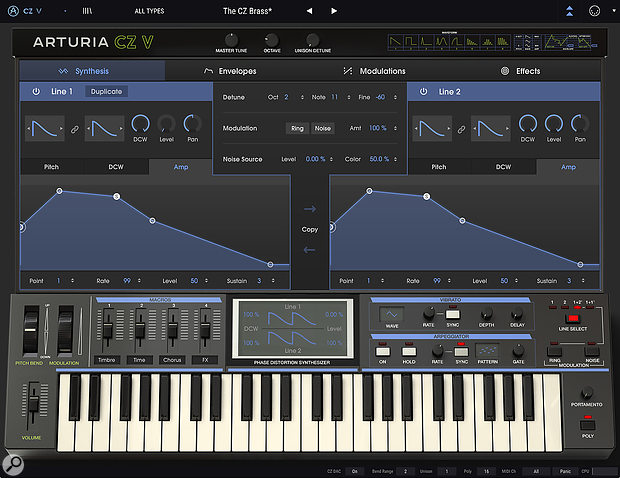Open the preset library browser icon

point(87,11)
